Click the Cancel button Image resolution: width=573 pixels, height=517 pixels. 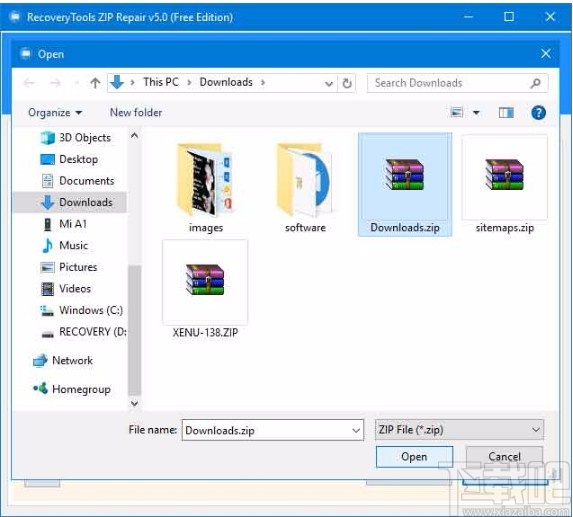pyautogui.click(x=504, y=456)
